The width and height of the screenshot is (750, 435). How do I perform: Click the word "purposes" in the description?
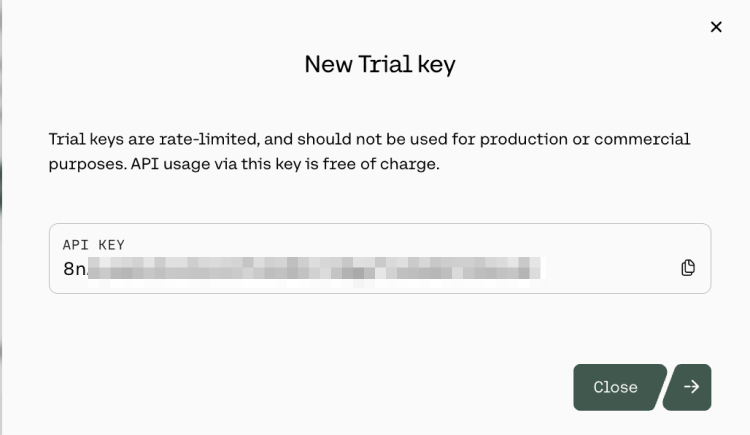point(86,164)
